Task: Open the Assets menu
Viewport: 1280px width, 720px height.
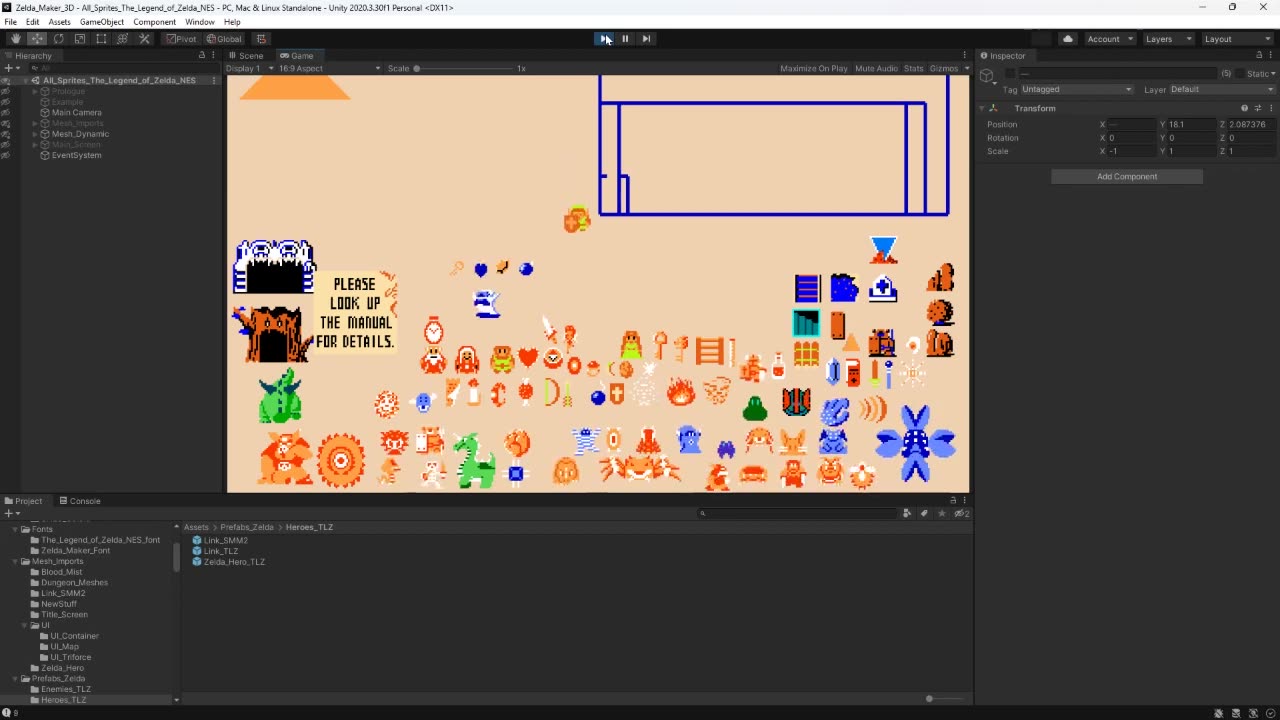Action: click(59, 22)
